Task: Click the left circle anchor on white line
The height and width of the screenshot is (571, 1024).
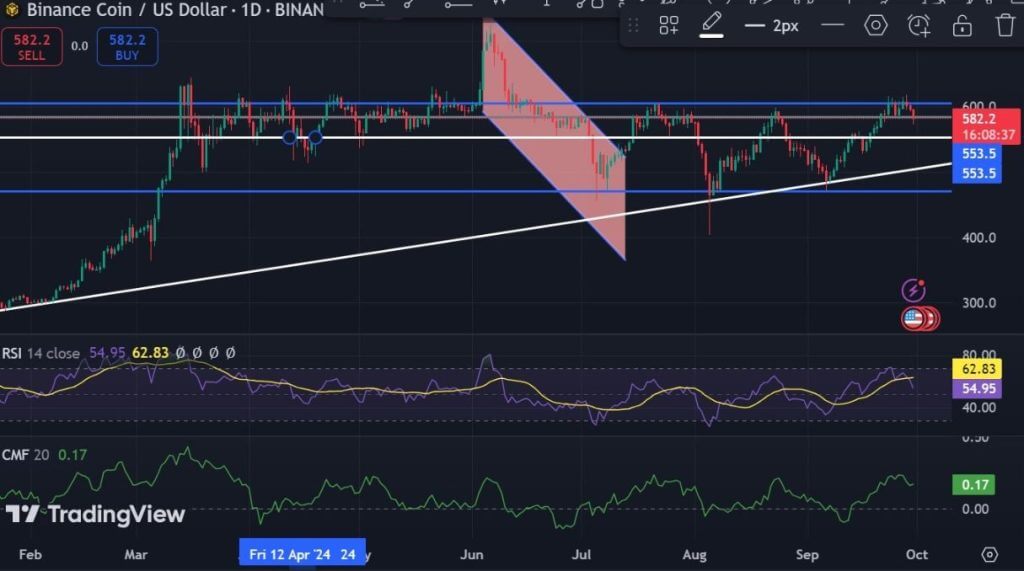Action: (x=289, y=137)
